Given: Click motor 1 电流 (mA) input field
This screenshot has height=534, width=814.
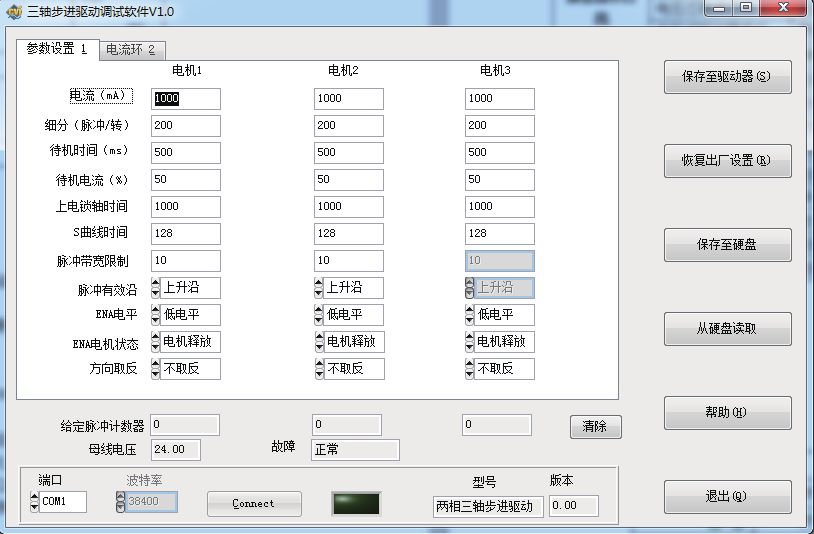Looking at the screenshot, I should click(186, 99).
